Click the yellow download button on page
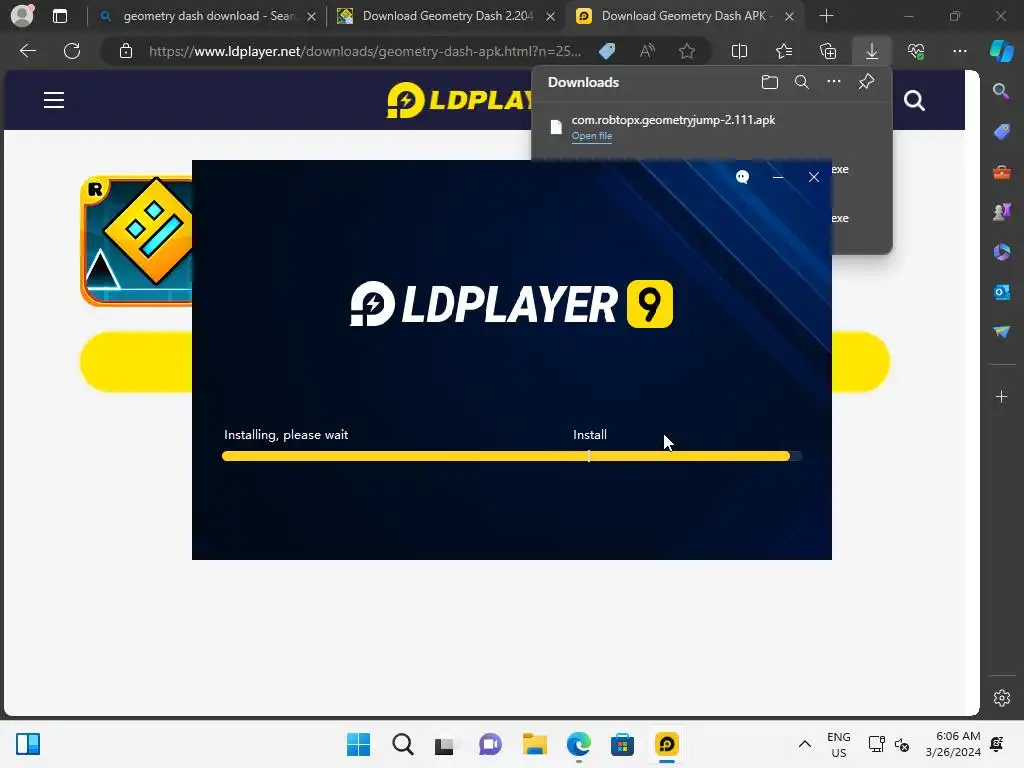Image resolution: width=1024 pixels, height=768 pixels. pos(136,362)
